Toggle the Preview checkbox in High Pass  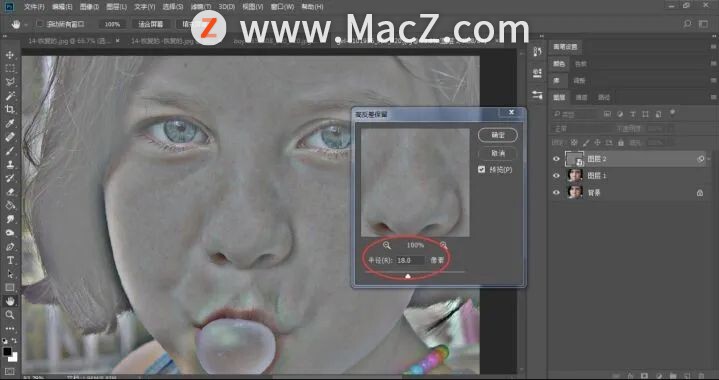click(x=481, y=170)
